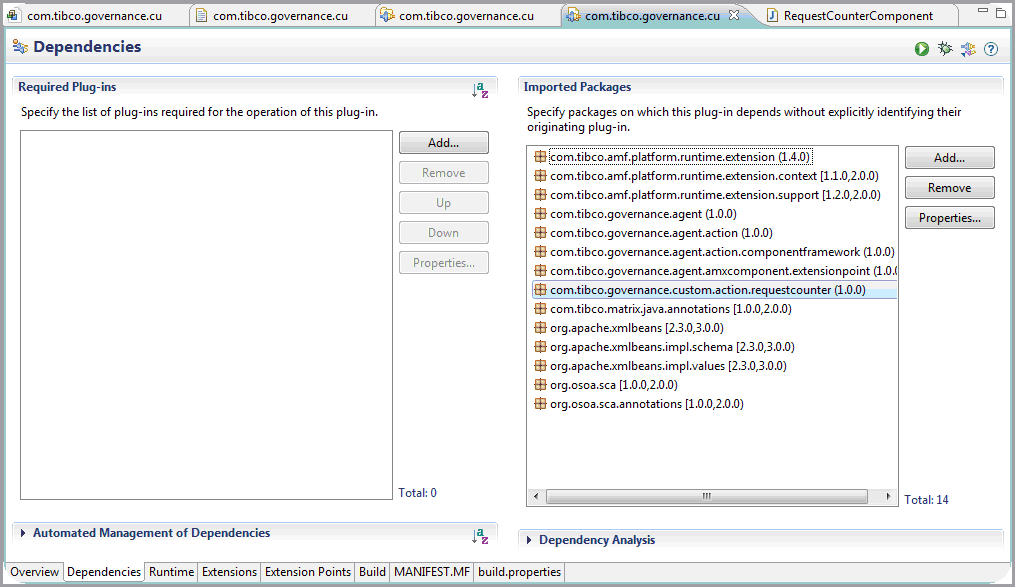Select org.osoa.sca [1.0.0,2.0.0) package
The image size is (1015, 587).
[x=613, y=385]
